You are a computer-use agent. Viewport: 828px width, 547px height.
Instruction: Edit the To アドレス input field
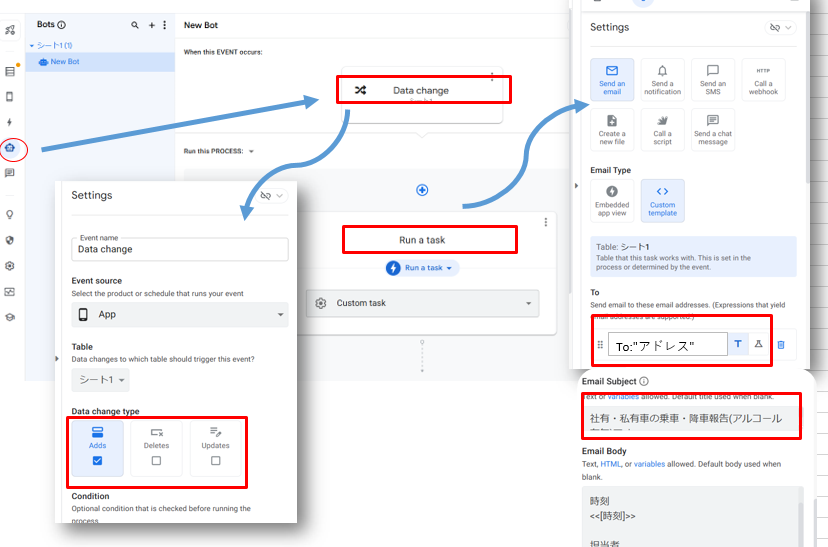(x=667, y=345)
